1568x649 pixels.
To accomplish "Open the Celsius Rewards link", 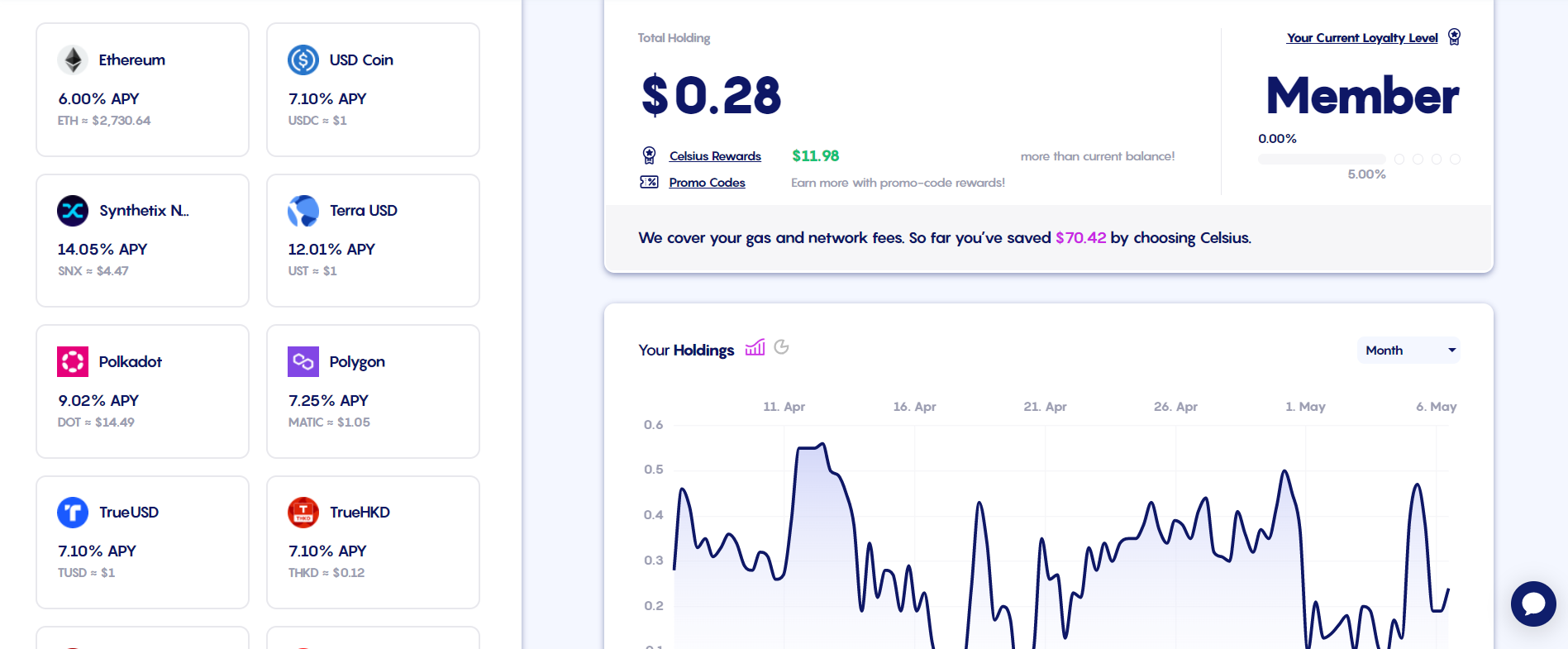I will pos(715,156).
